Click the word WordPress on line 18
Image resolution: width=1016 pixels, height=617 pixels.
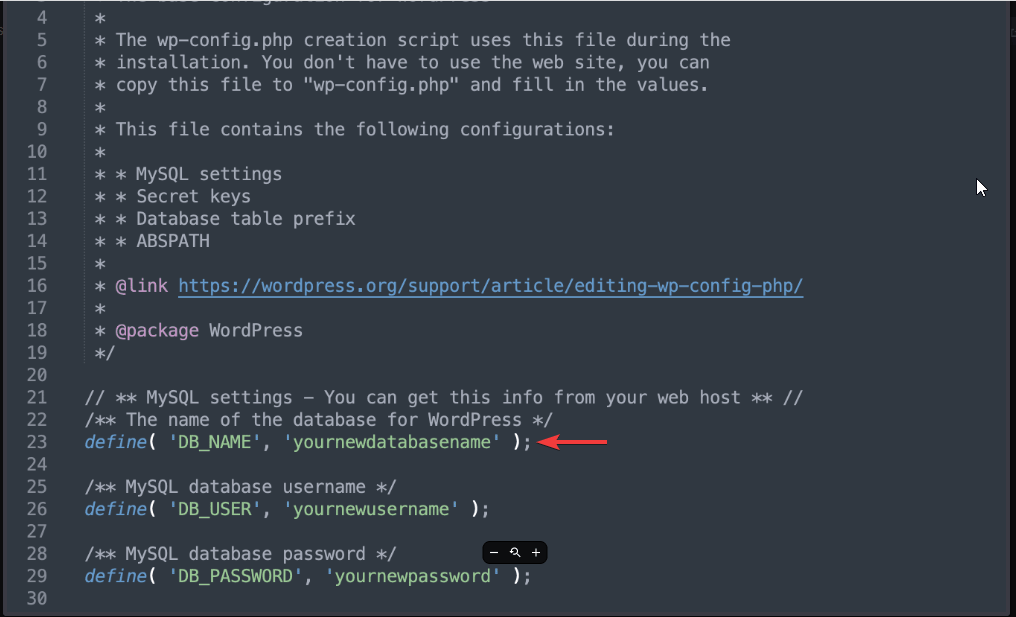click(256, 331)
